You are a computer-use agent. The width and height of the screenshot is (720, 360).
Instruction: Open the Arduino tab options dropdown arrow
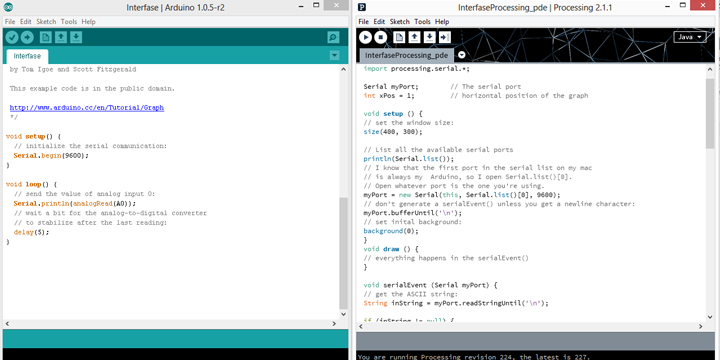tap(334, 56)
